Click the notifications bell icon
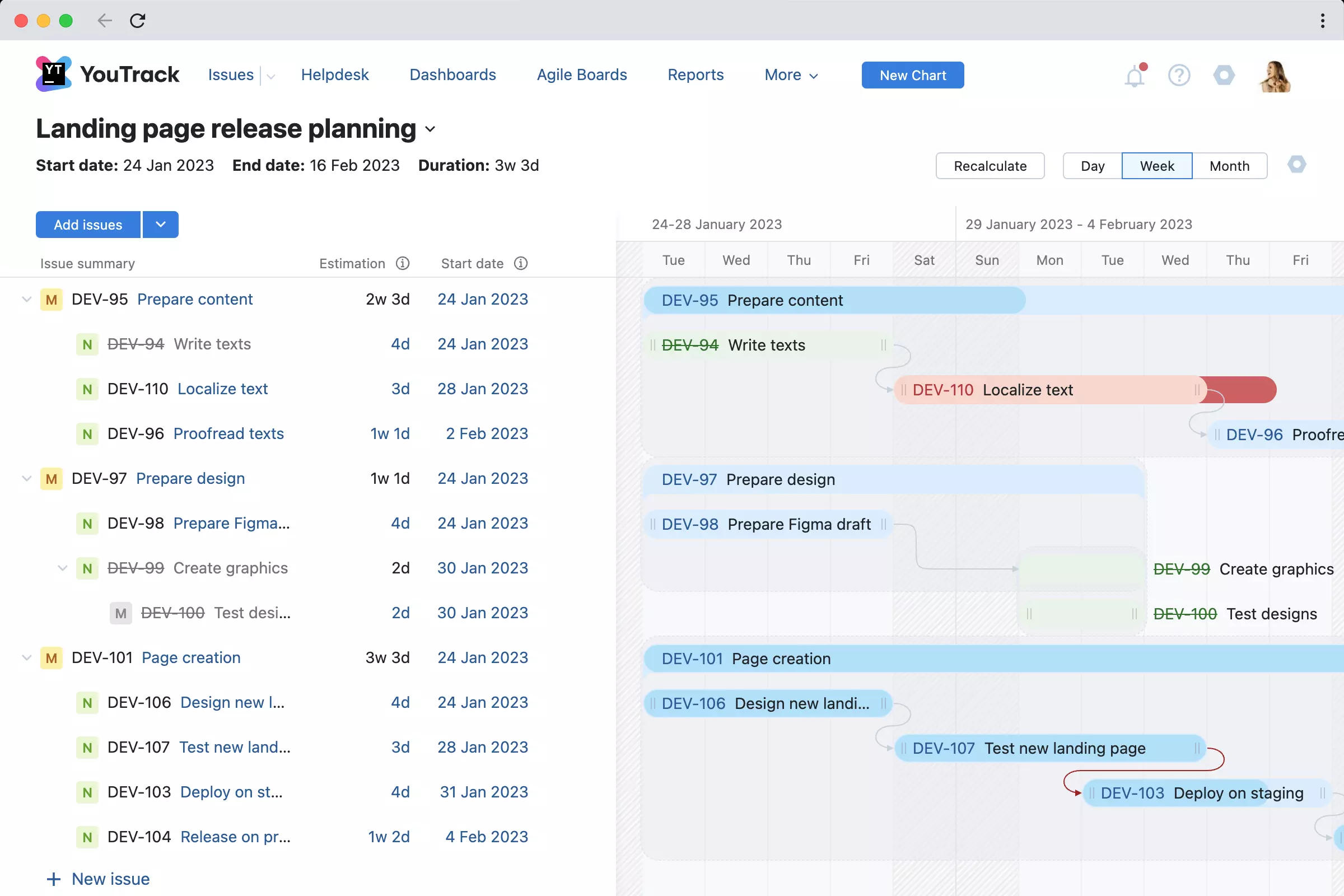Image resolution: width=1344 pixels, height=896 pixels. [1135, 76]
